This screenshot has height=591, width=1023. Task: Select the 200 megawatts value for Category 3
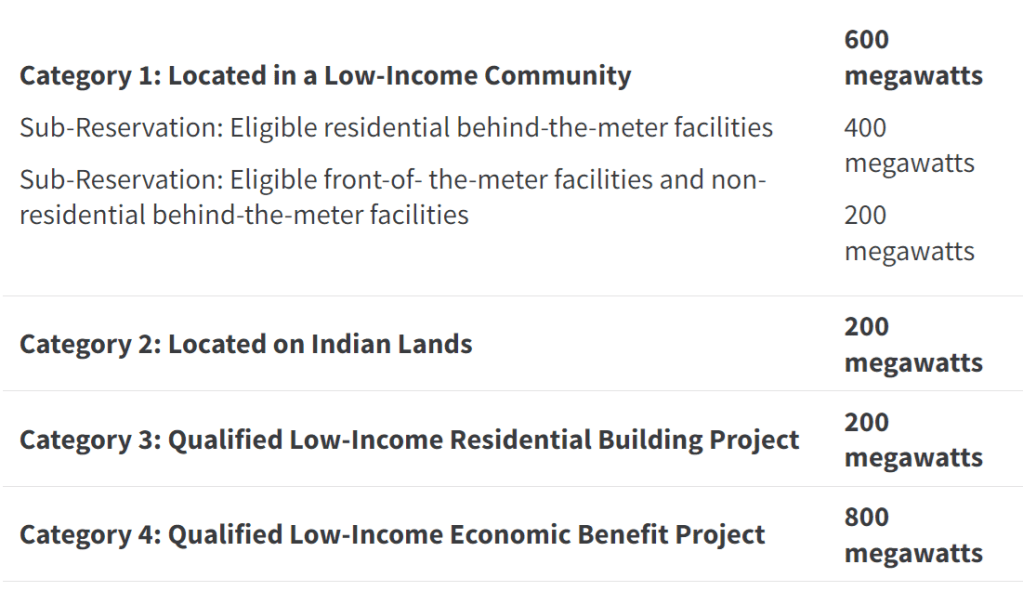[x=912, y=440]
